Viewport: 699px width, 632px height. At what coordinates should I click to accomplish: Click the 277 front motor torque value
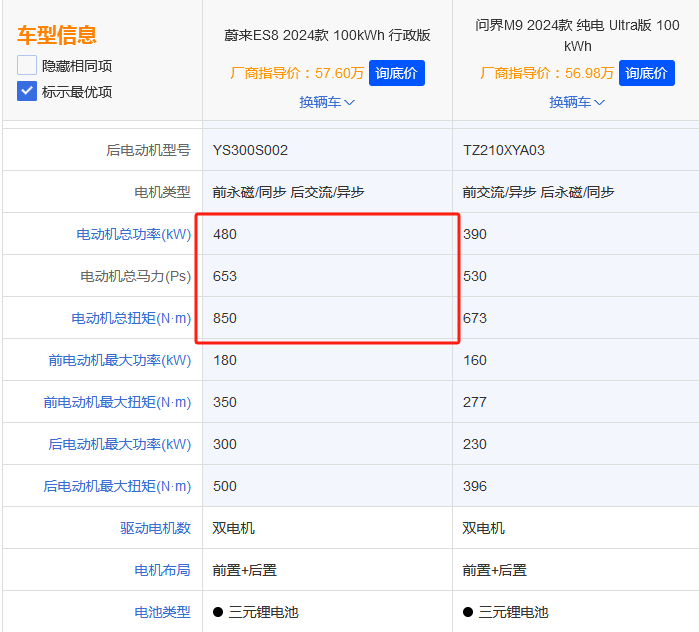coord(475,402)
